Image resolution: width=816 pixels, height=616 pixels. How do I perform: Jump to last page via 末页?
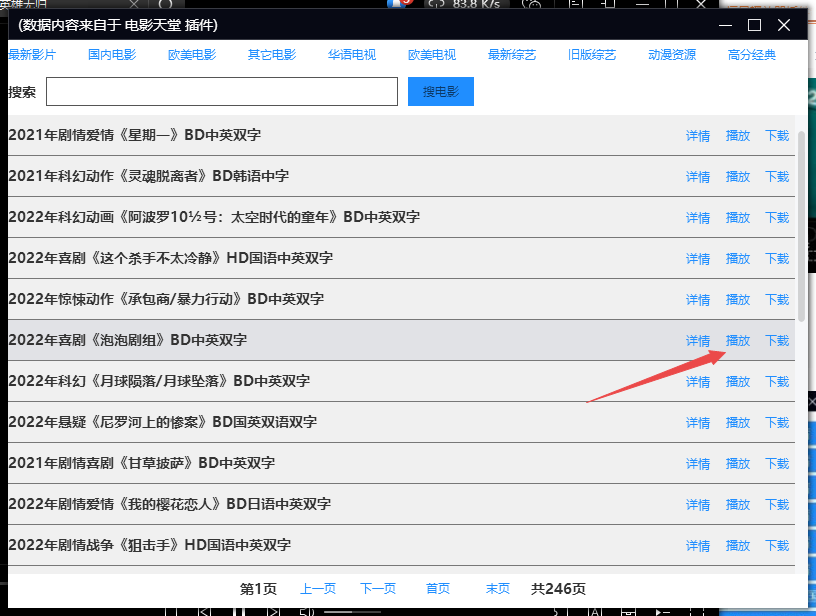498,589
